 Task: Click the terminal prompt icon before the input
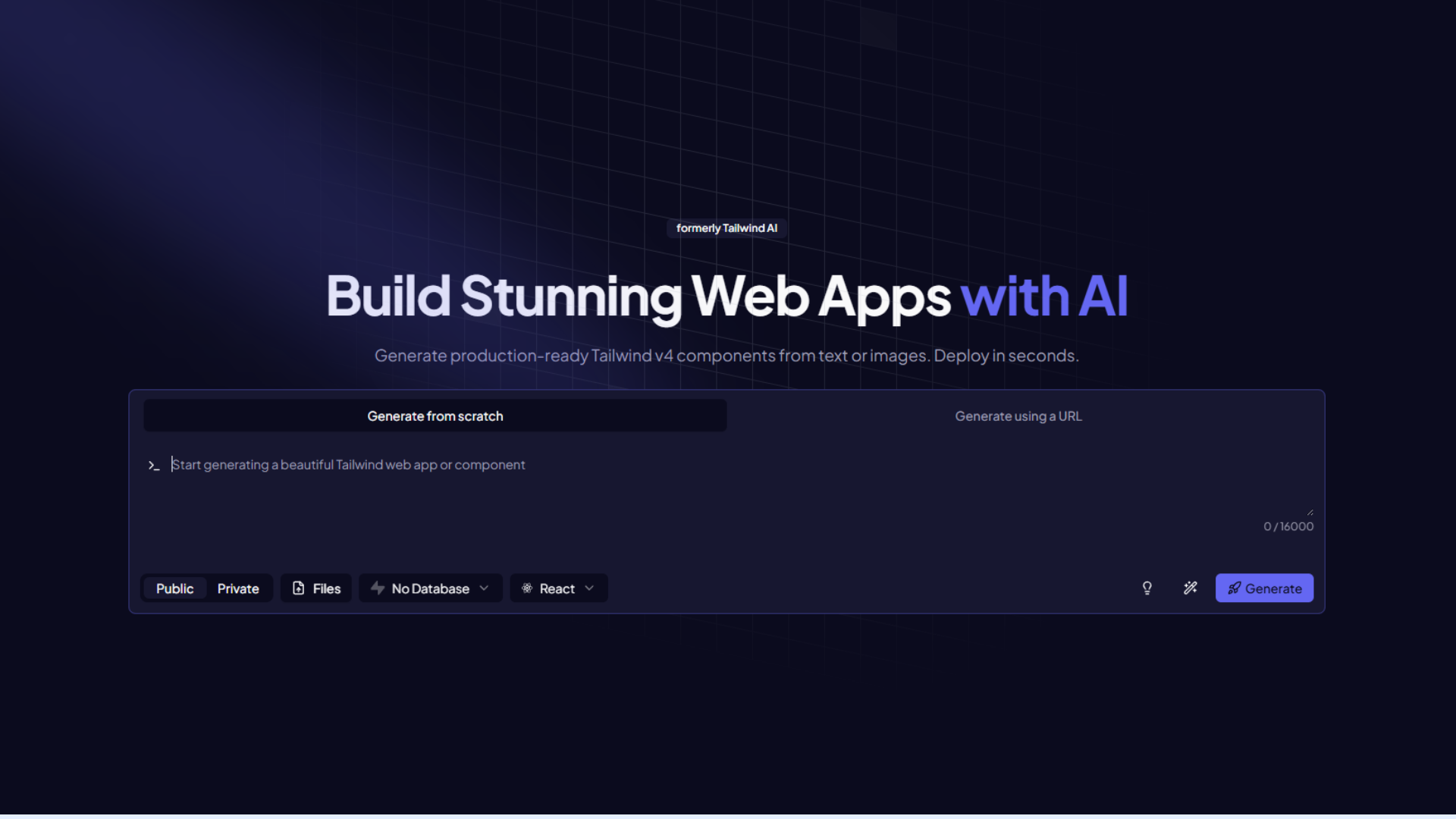(154, 465)
